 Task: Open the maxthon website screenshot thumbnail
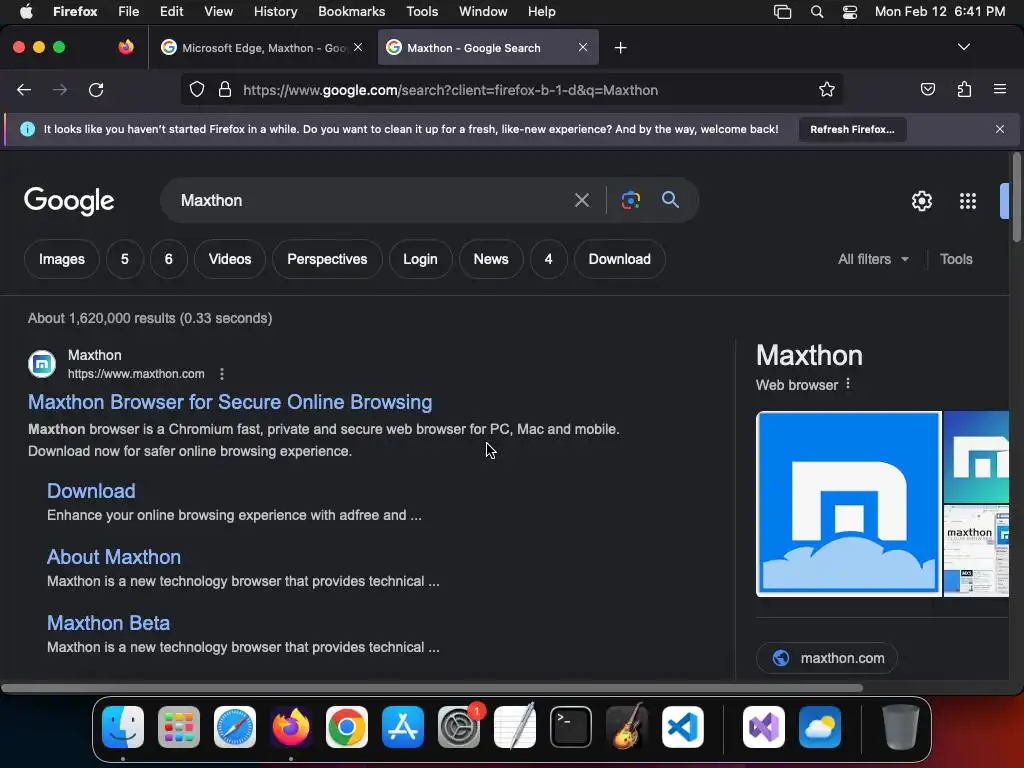pos(976,551)
